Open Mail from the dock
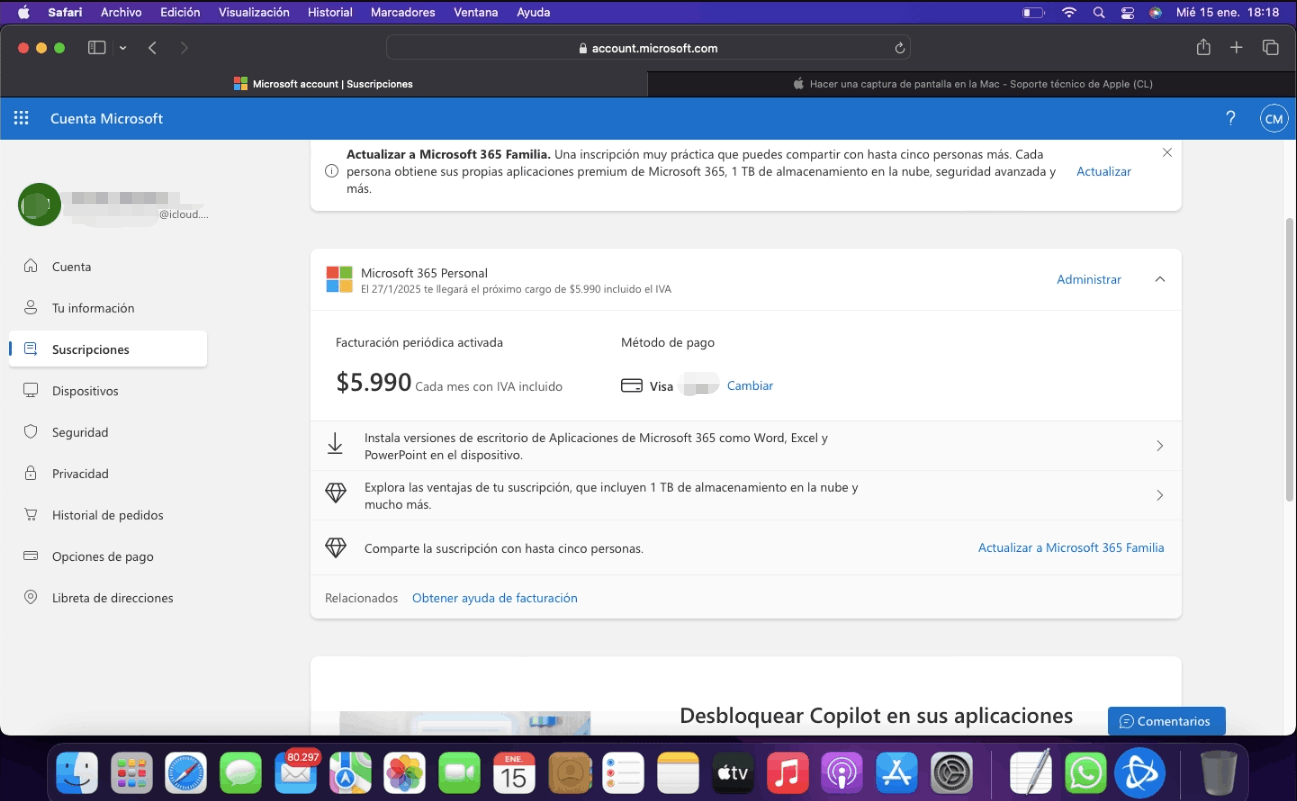Screen dimensions: 1297x801 [x=296, y=772]
